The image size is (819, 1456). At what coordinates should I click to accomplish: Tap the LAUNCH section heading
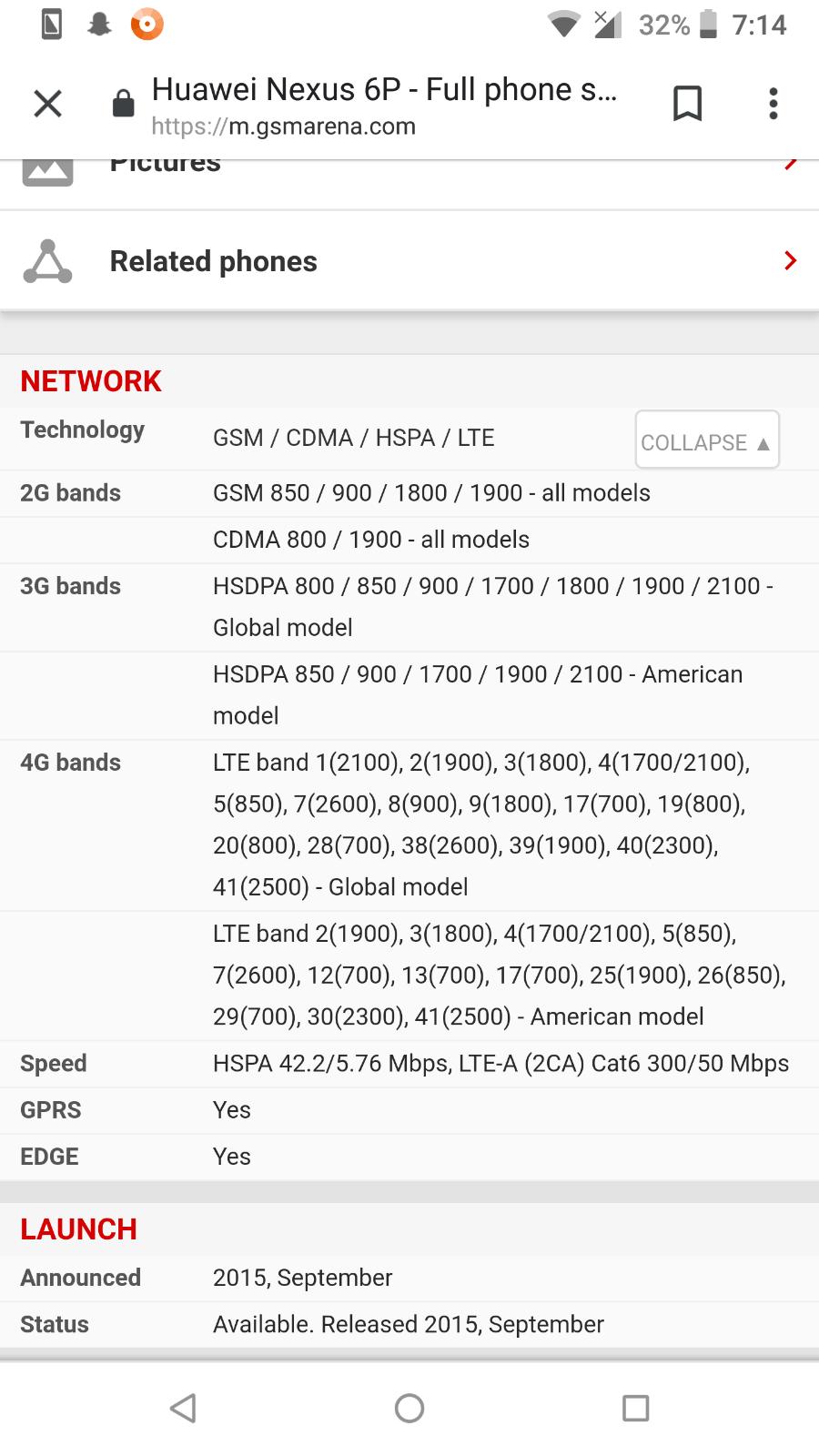coord(78,1229)
